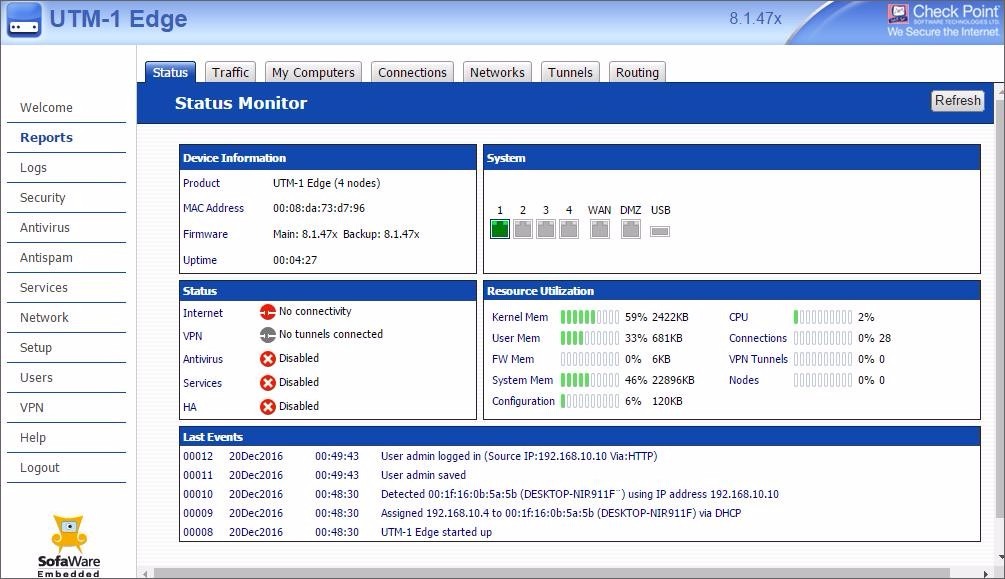1005x579 pixels.
Task: Open the Connections tab
Action: [412, 72]
